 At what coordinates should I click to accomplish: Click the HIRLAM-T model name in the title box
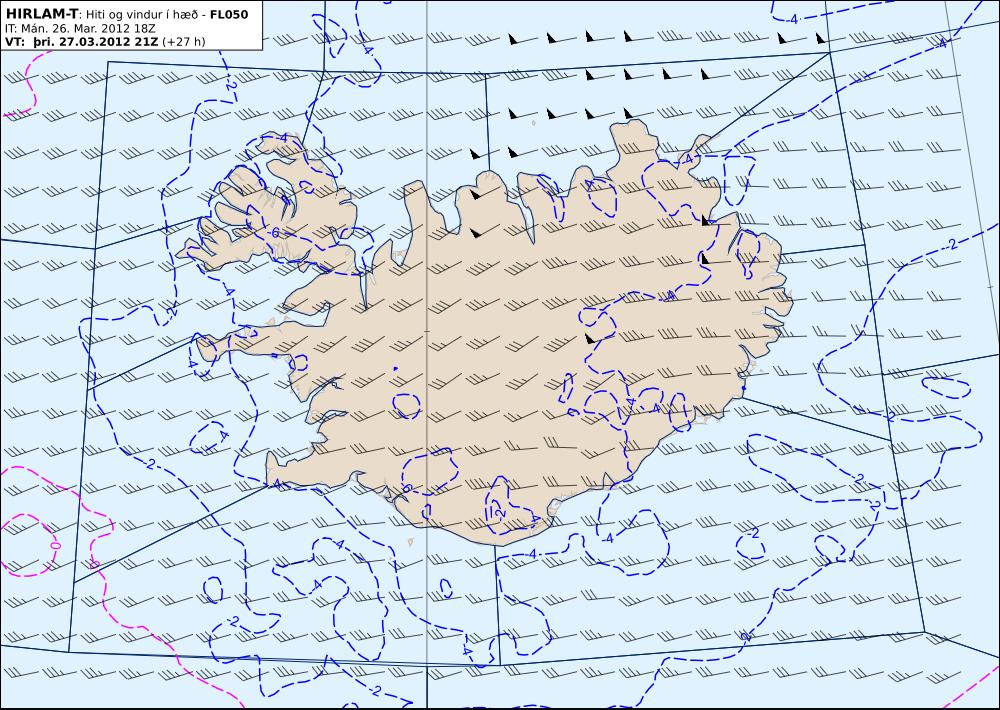[41, 14]
